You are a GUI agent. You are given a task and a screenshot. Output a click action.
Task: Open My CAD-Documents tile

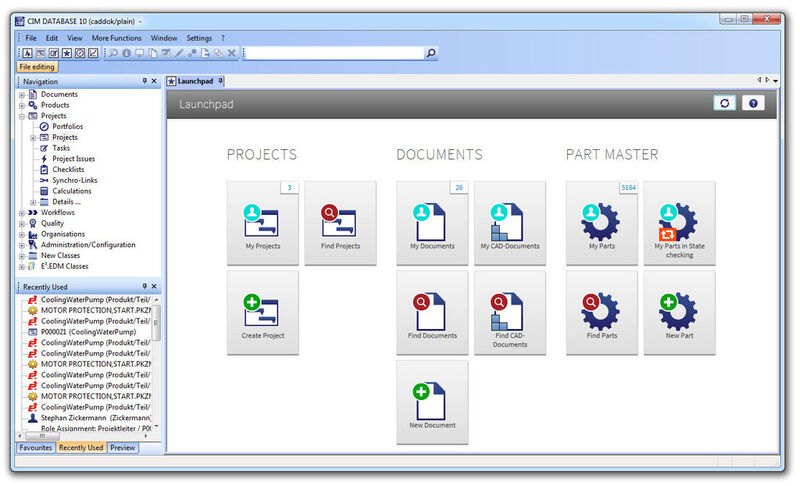pos(510,223)
